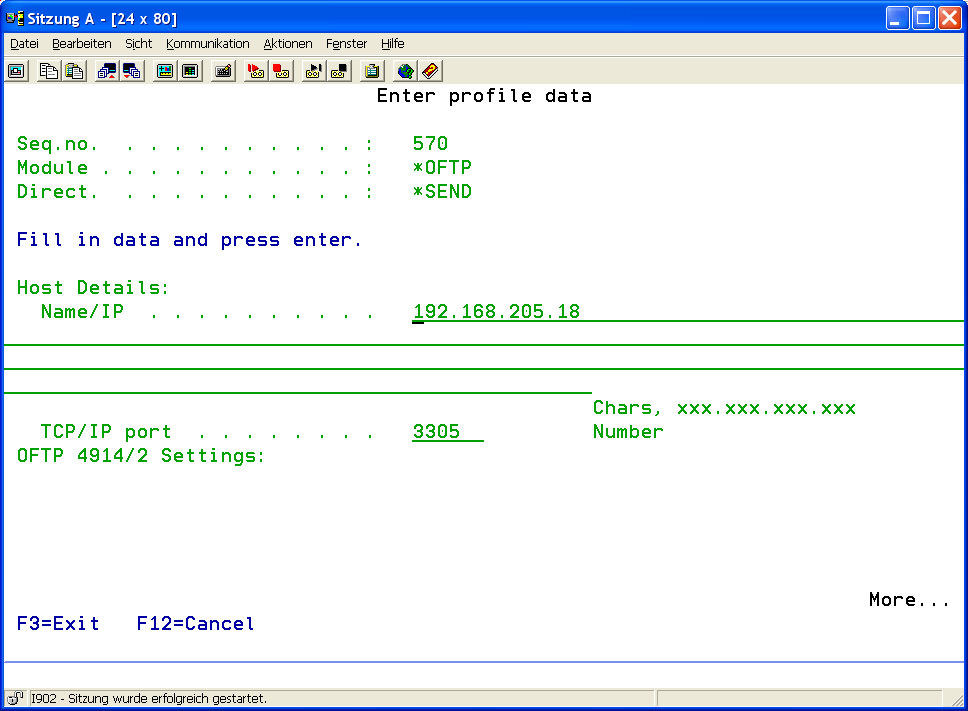The height and width of the screenshot is (711, 968).
Task: Start macro recording with the red play icon
Action: point(256,71)
